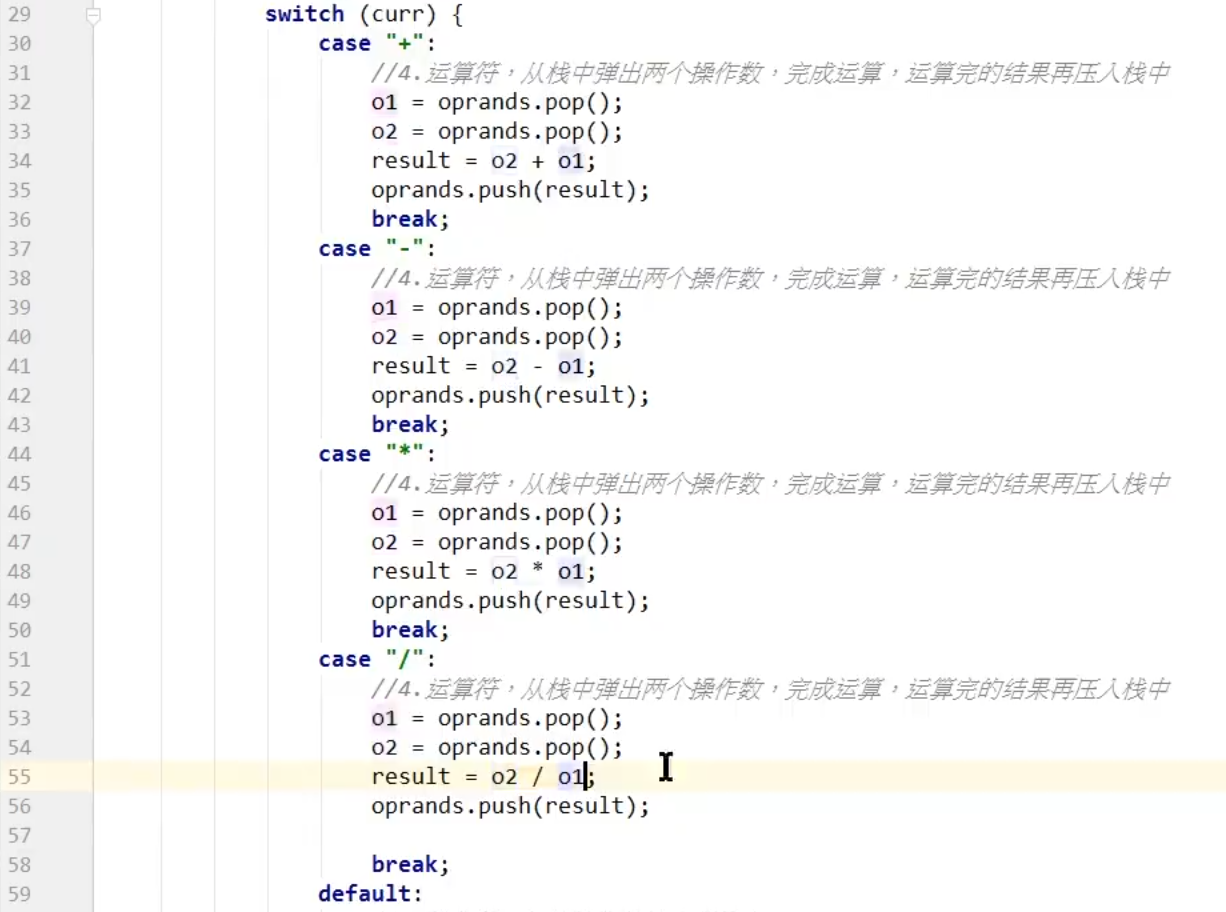Click 'o1 = oprands.pop();' on line 46
The width and height of the screenshot is (1226, 912).
tap(497, 513)
